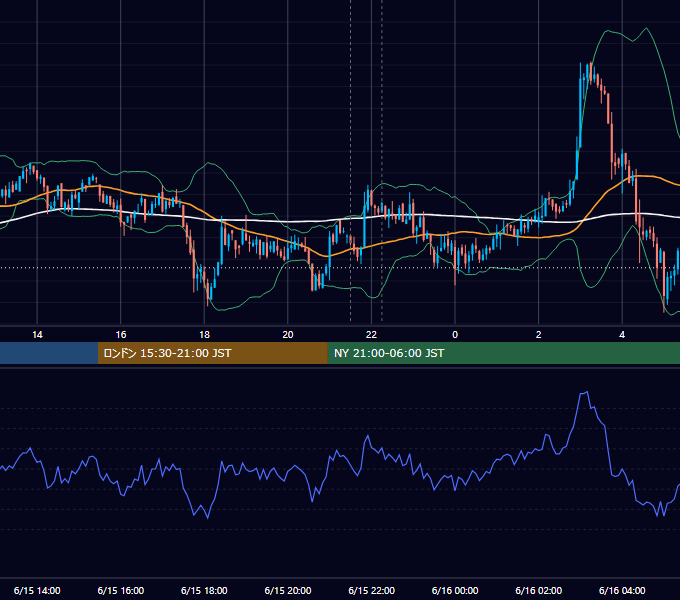Click the blue session bar left of ロンドン
680x600 pixels.
pyautogui.click(x=49, y=353)
